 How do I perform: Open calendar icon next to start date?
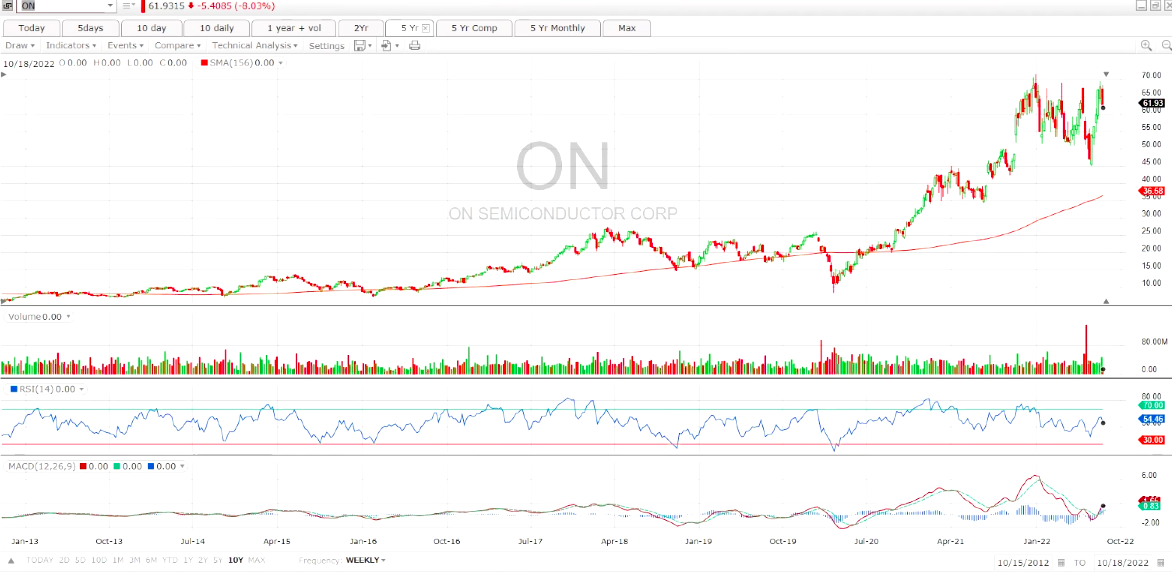(x=1061, y=562)
